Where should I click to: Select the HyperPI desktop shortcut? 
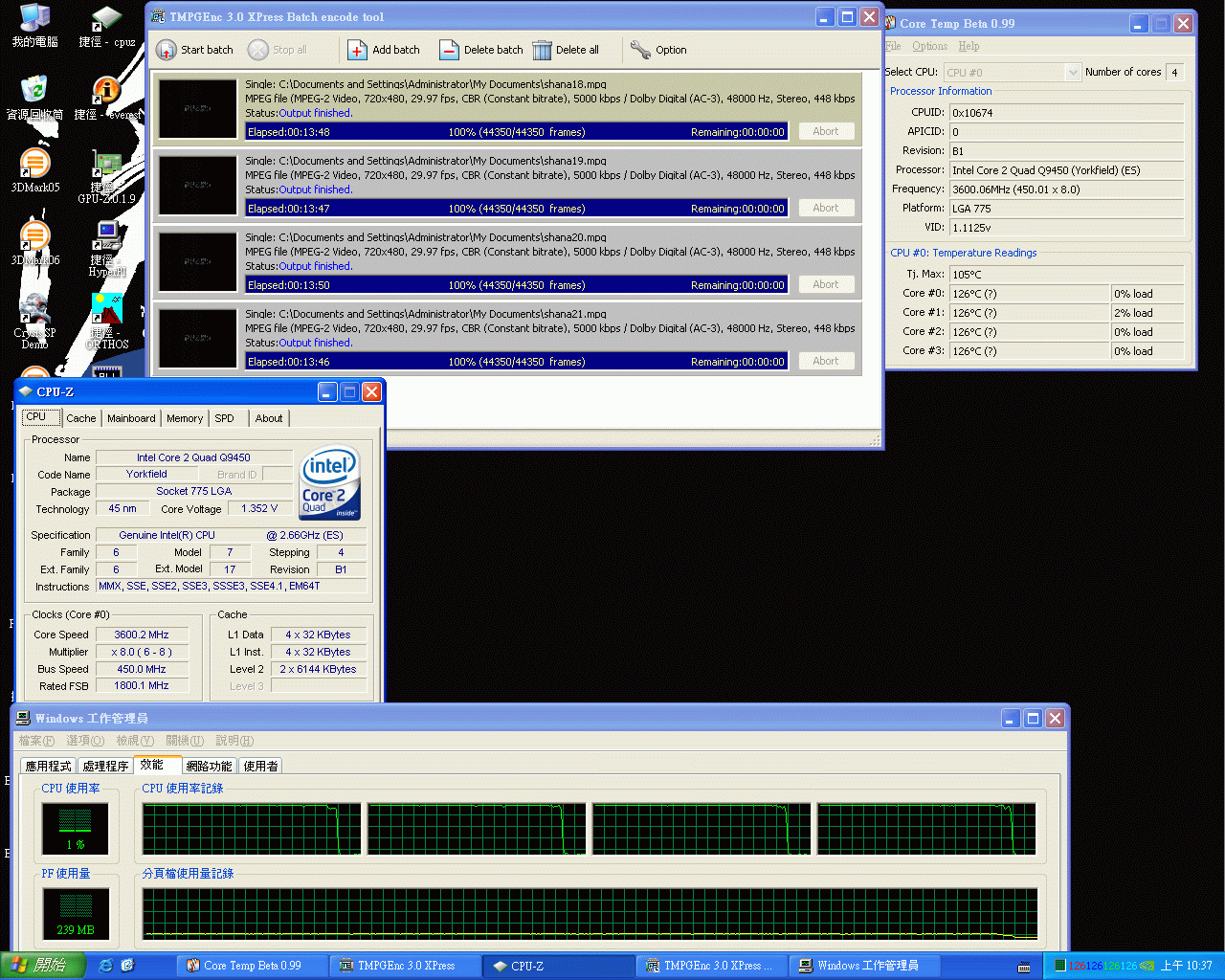(106, 249)
